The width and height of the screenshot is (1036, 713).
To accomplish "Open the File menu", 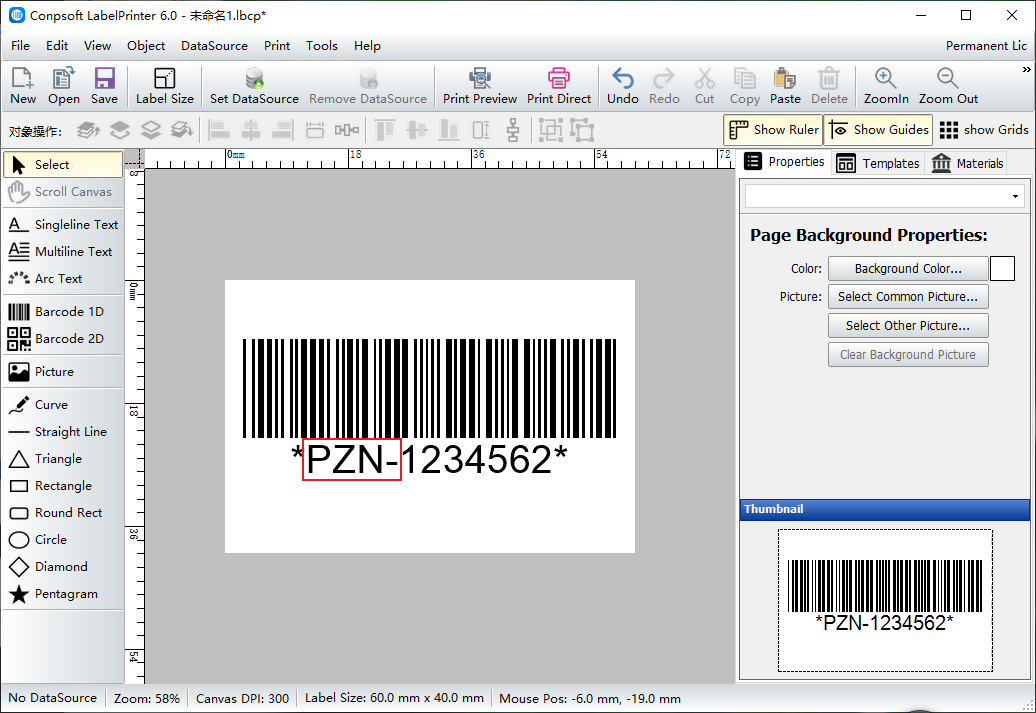I will click(20, 46).
